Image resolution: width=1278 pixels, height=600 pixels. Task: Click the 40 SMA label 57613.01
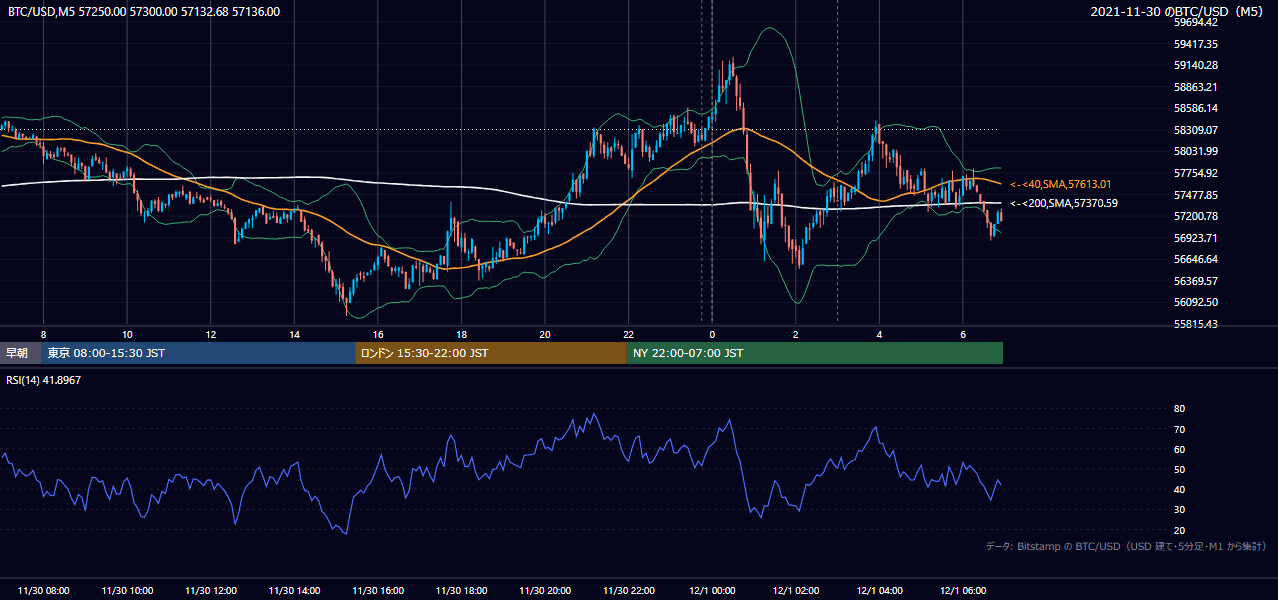pos(1063,184)
